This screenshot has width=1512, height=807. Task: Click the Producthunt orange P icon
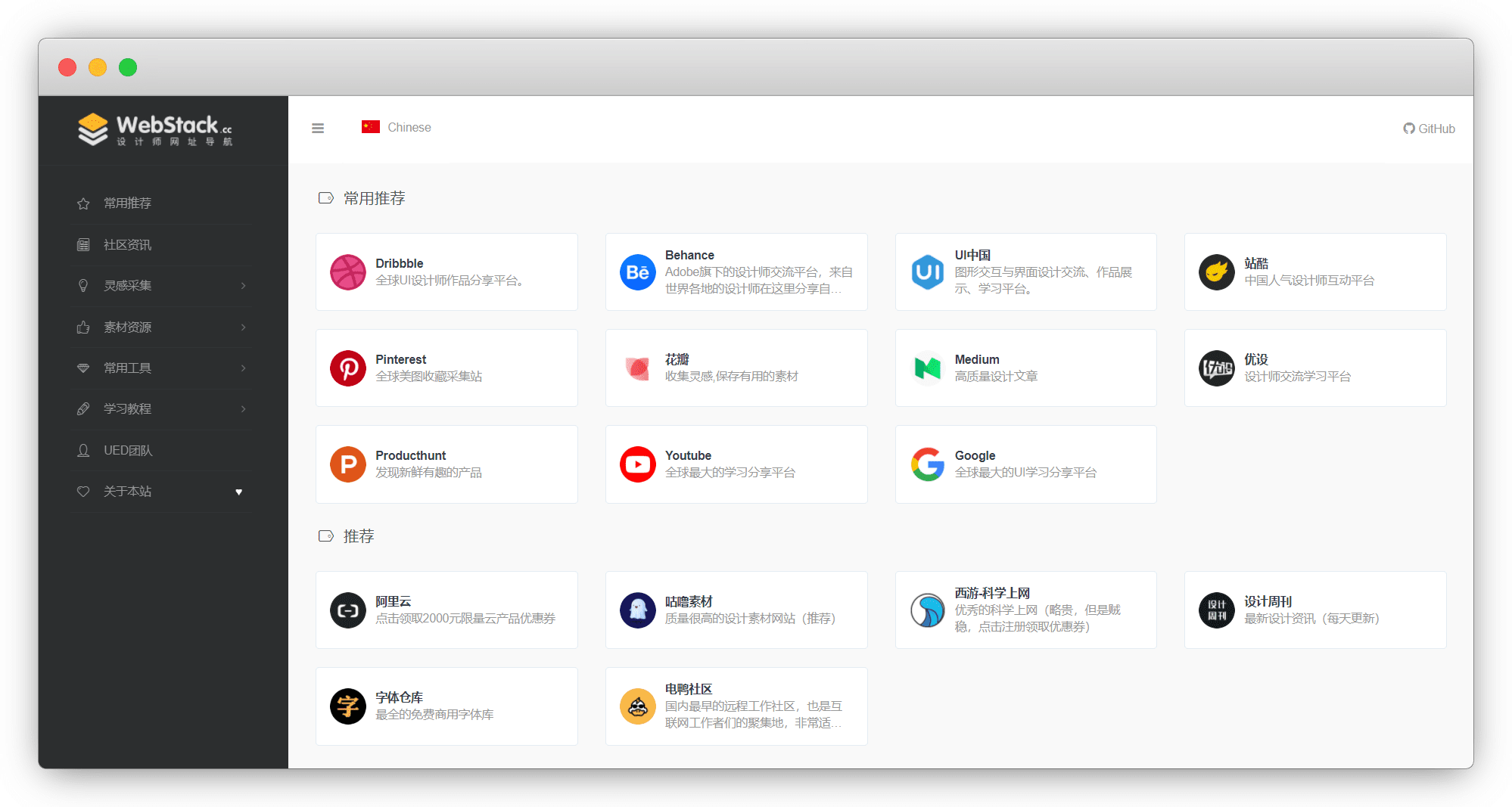(x=347, y=464)
